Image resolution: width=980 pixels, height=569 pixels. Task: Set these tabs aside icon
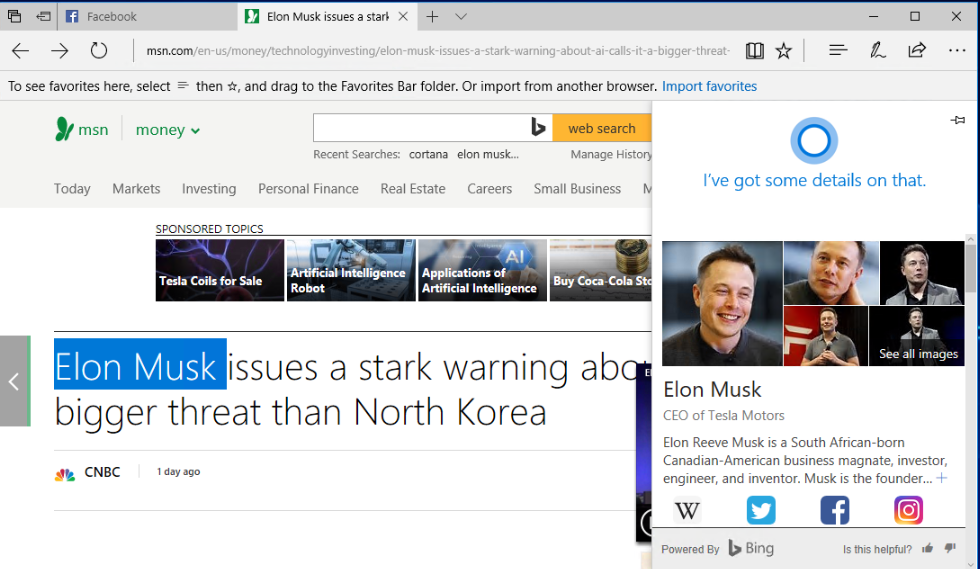[43, 16]
